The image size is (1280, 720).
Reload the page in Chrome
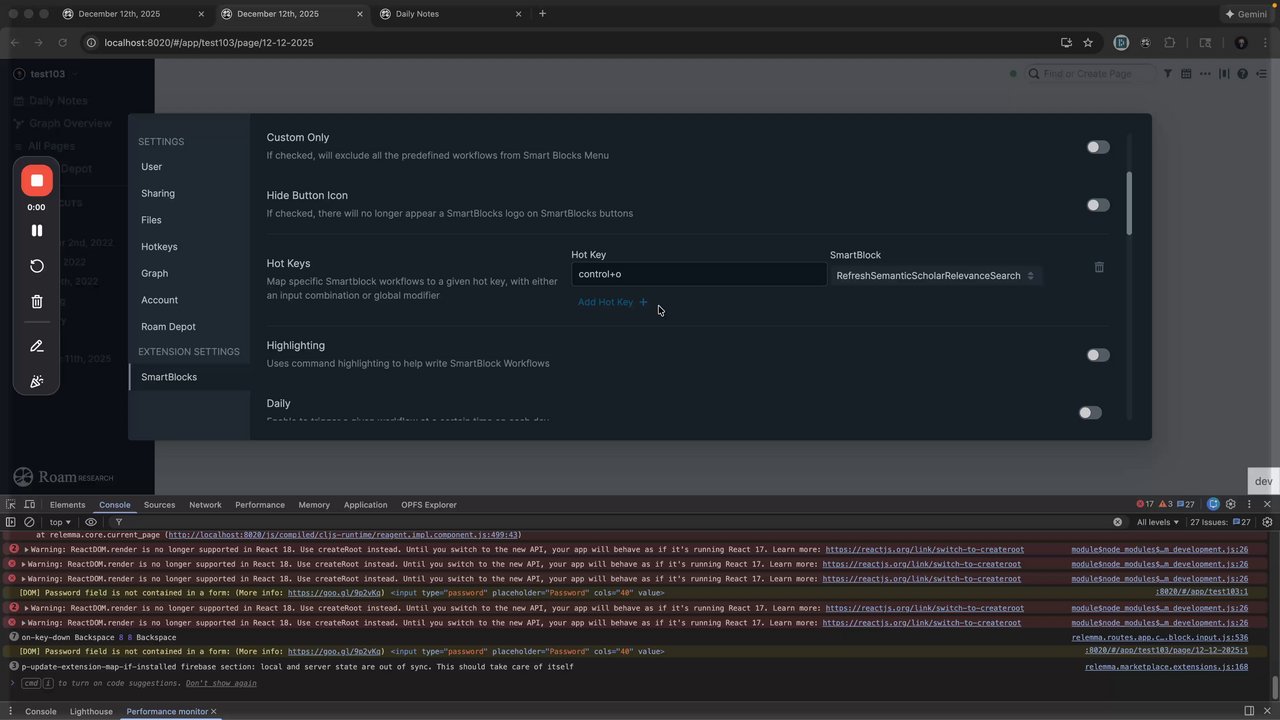(63, 43)
